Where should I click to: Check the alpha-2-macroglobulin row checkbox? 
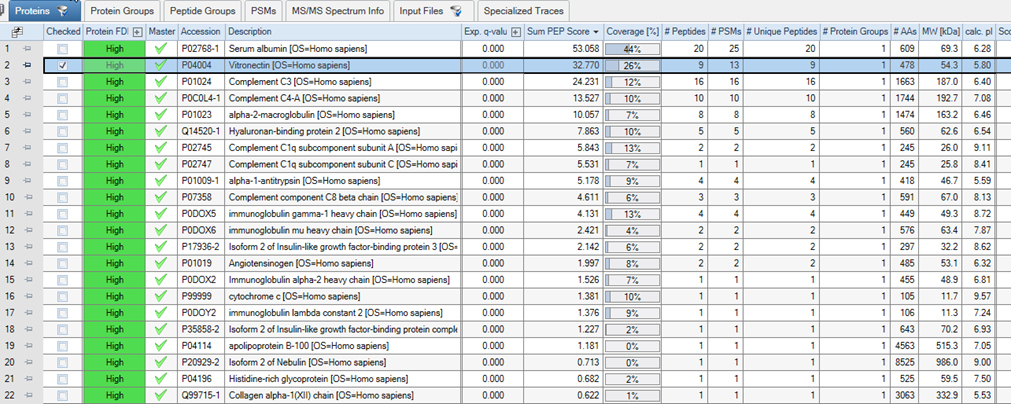63,115
